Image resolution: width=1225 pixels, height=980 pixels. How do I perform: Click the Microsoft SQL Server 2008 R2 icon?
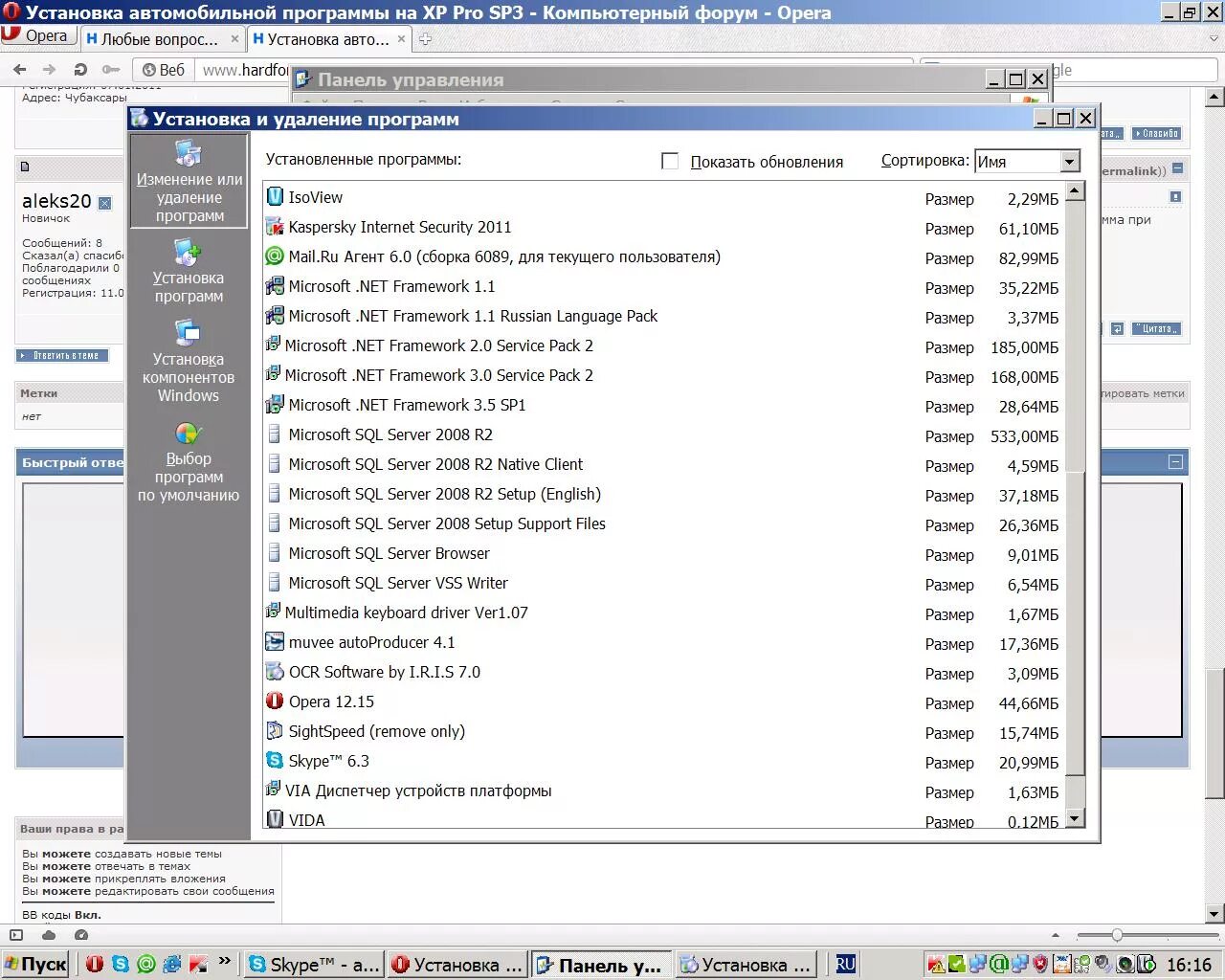[275, 434]
